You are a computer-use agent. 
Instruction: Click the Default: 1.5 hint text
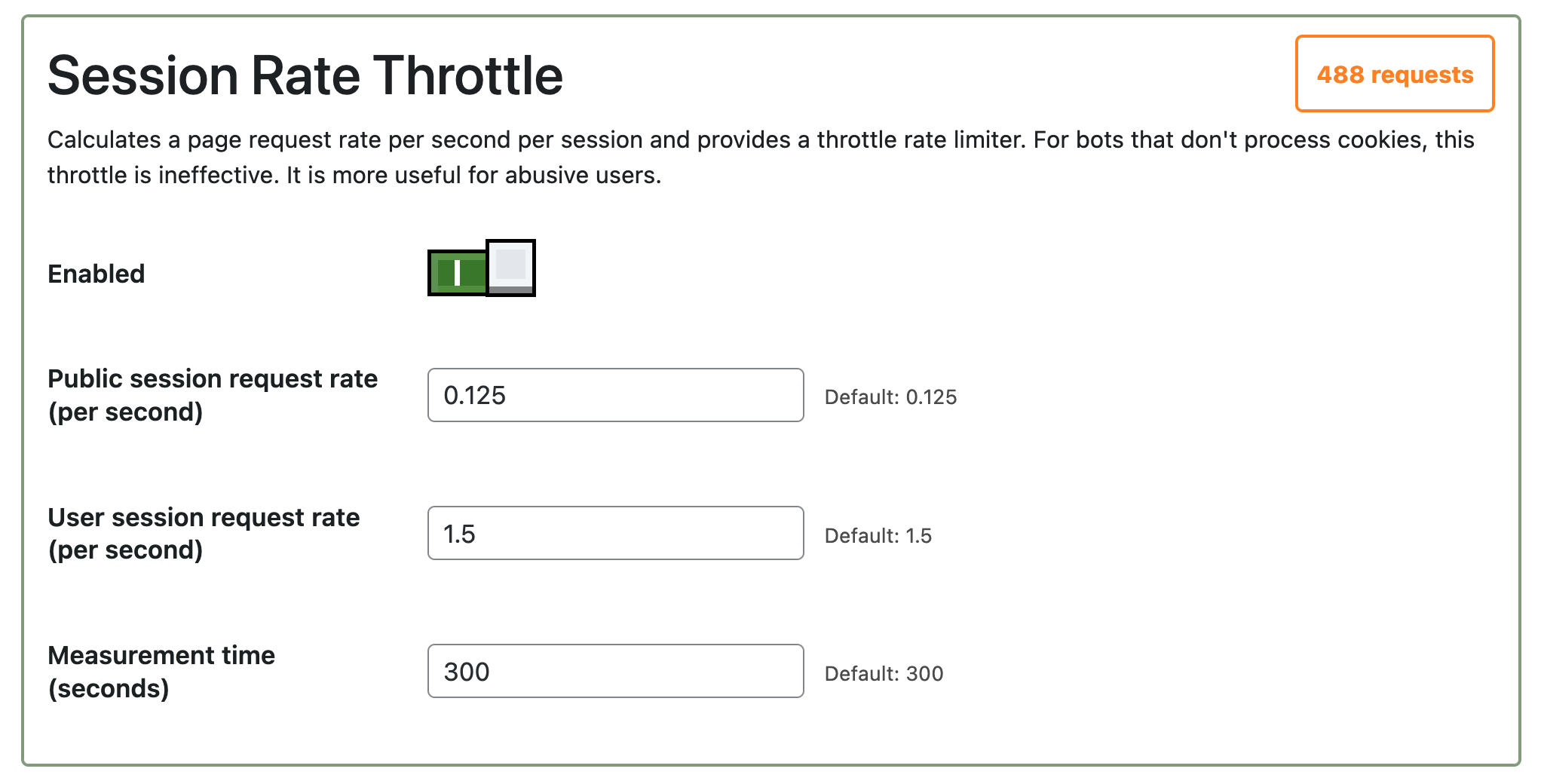pyautogui.click(x=878, y=536)
